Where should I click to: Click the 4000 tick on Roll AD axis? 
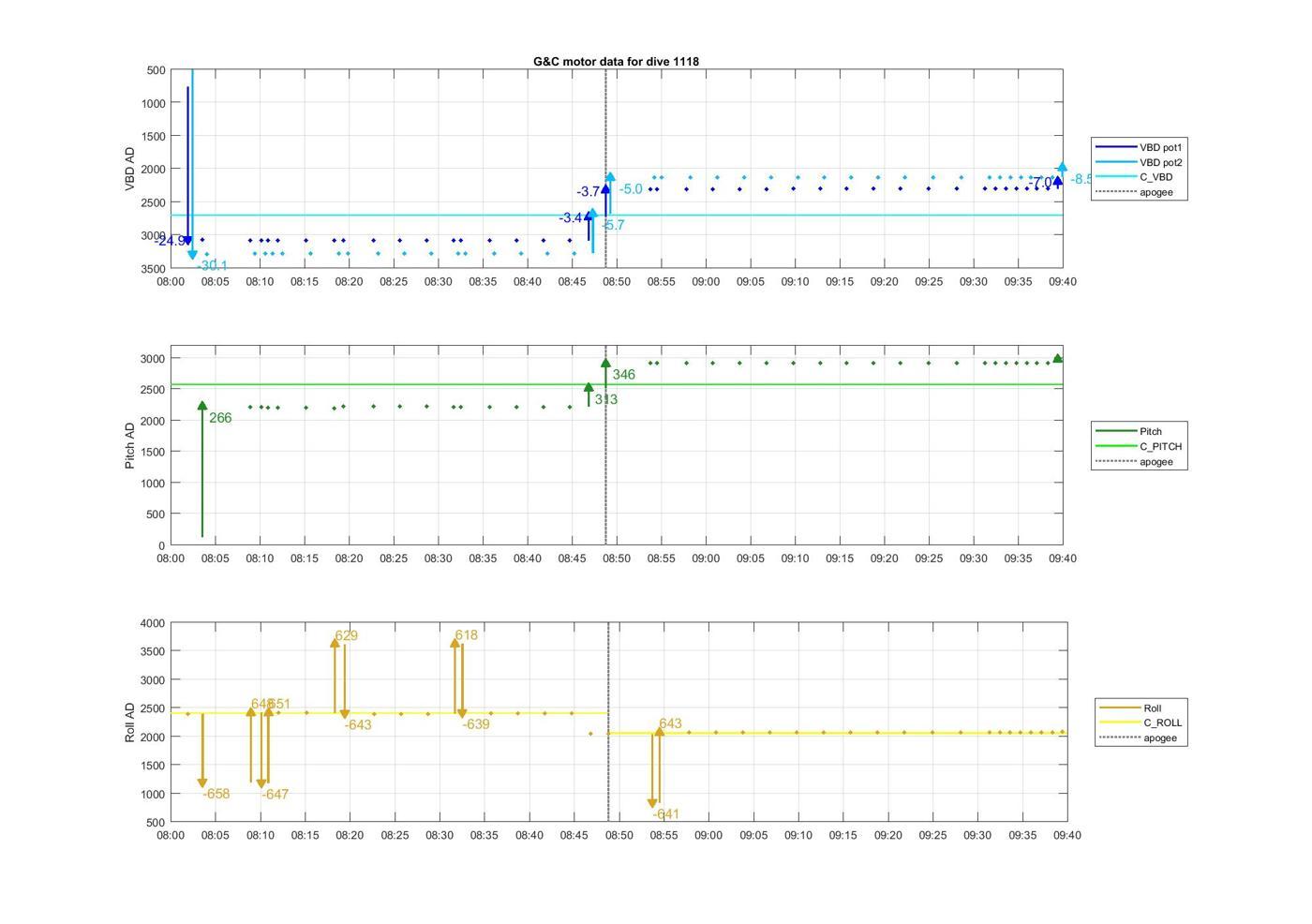point(154,623)
